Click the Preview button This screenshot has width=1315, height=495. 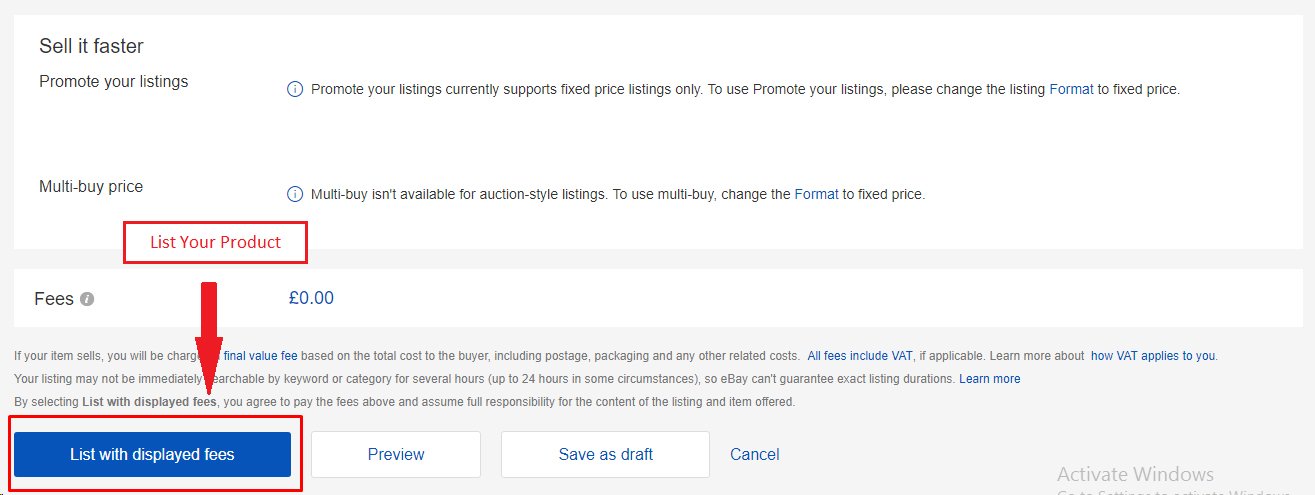[x=396, y=454]
